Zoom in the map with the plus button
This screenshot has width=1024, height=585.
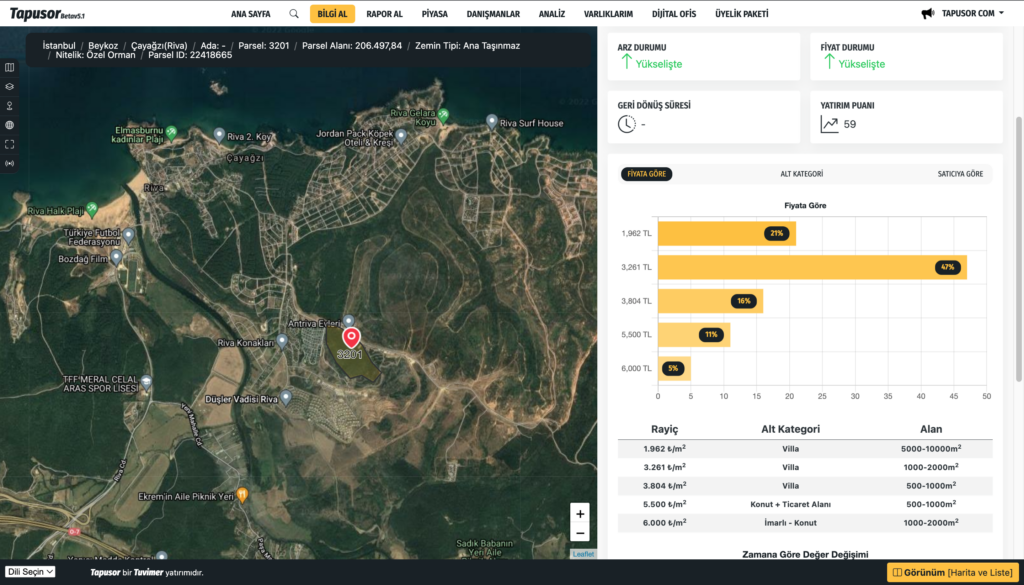pyautogui.click(x=580, y=513)
